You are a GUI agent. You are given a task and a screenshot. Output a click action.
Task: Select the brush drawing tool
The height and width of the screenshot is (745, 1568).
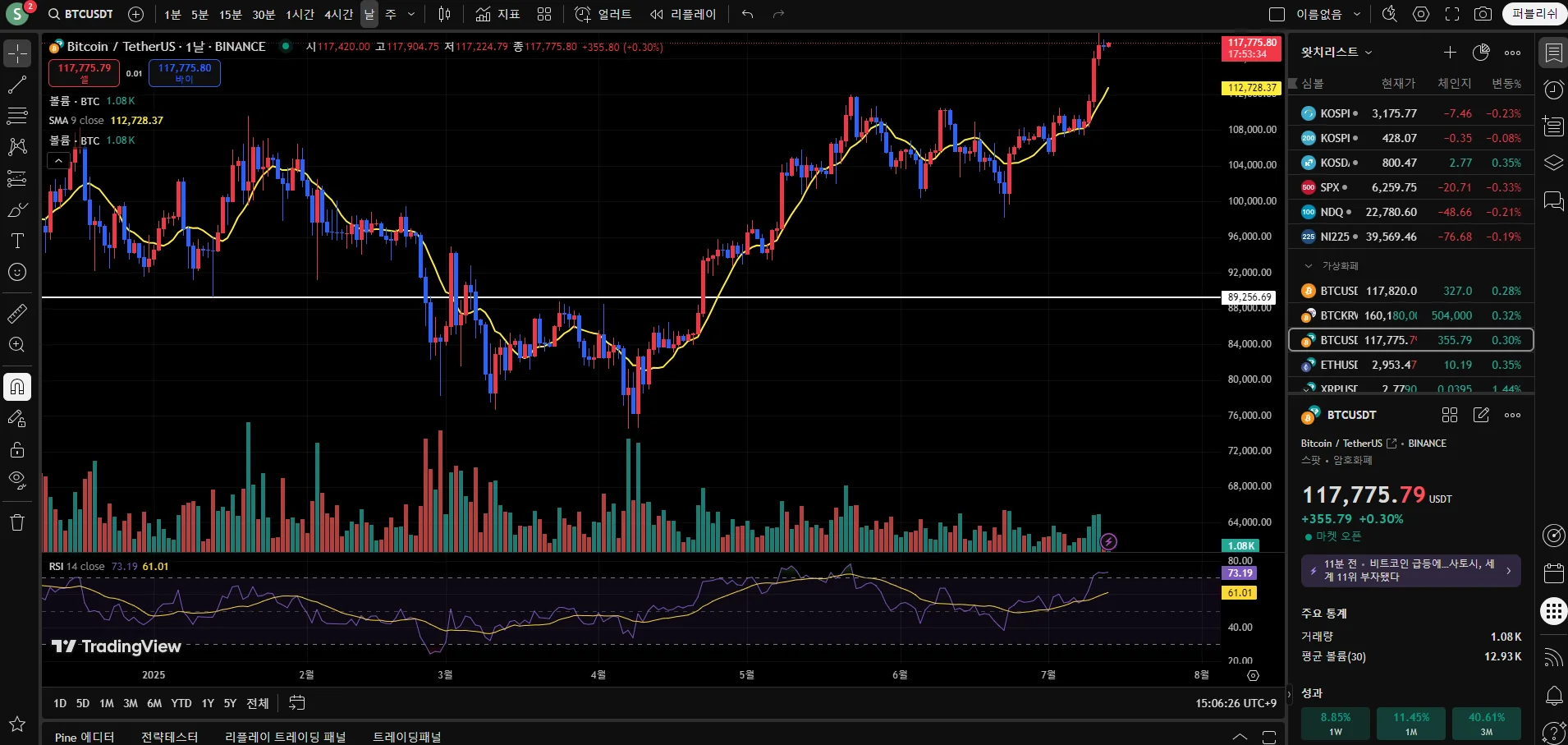(17, 209)
